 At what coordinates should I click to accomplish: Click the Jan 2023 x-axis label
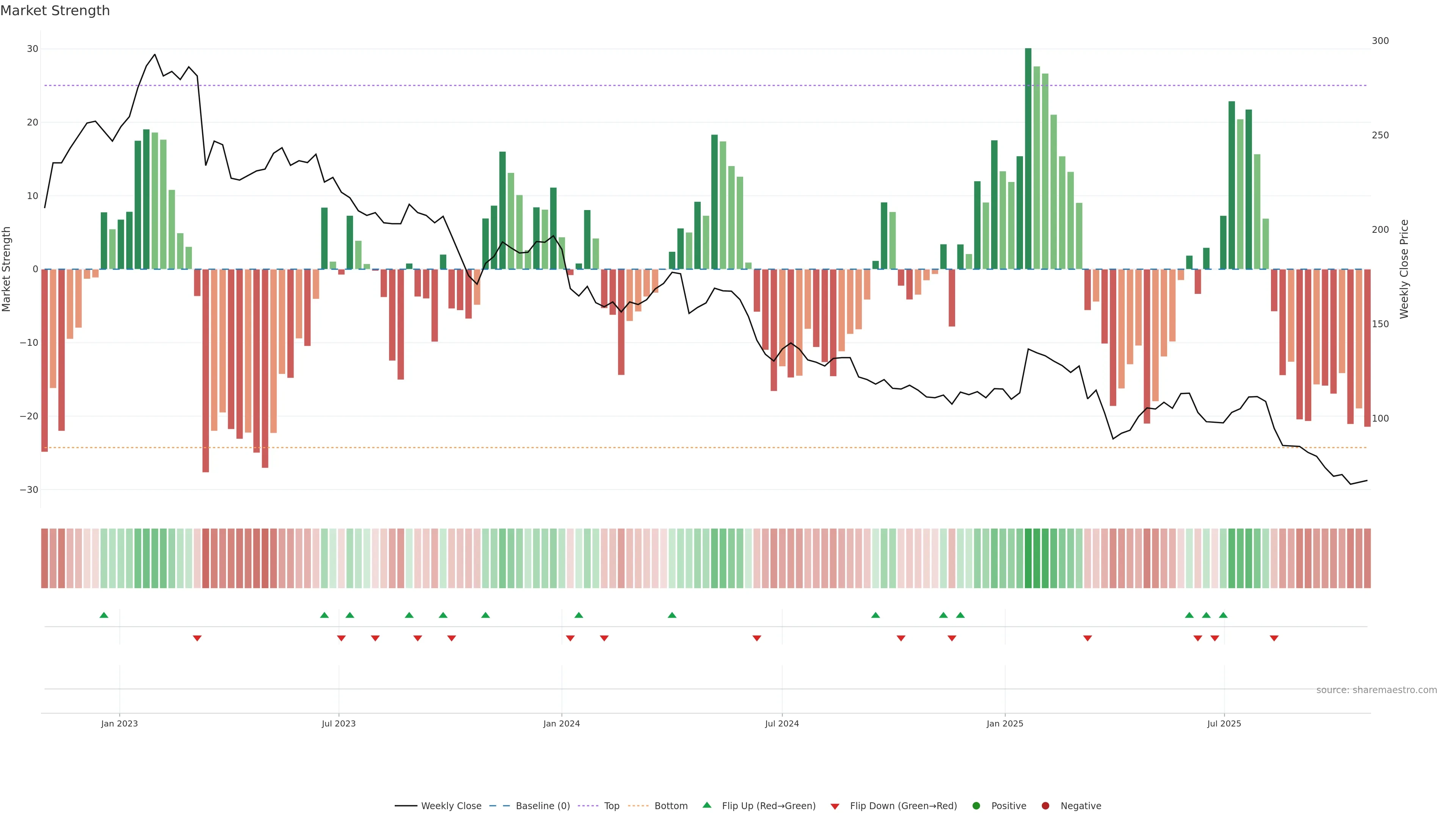[x=119, y=723]
